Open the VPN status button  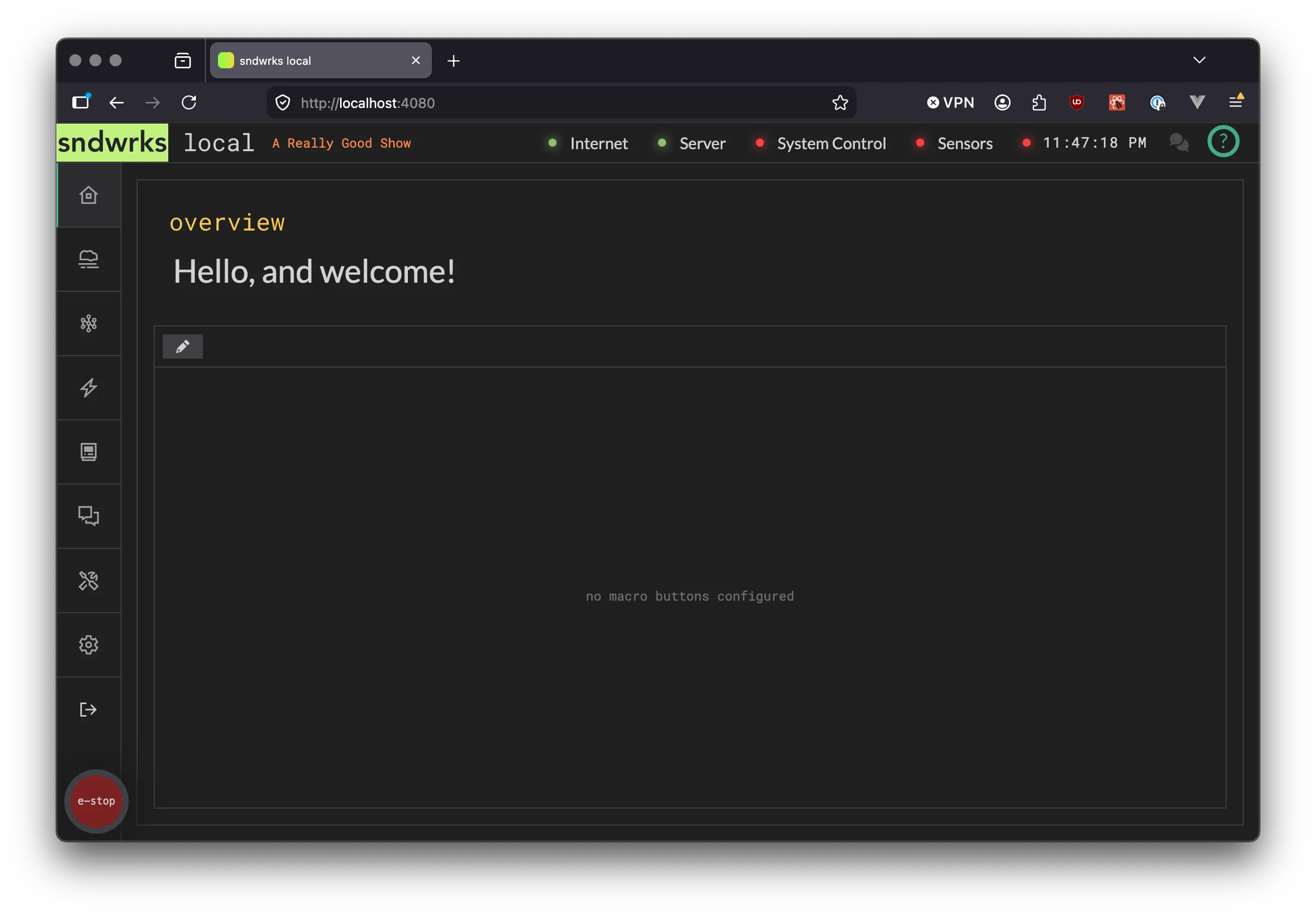(x=950, y=102)
